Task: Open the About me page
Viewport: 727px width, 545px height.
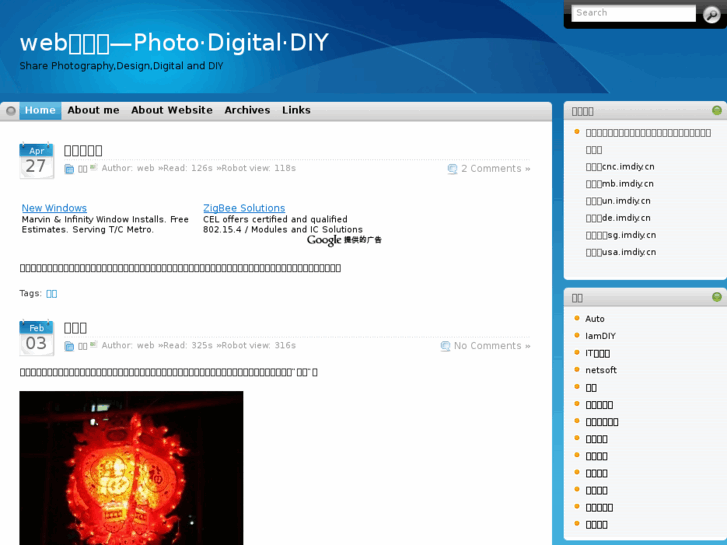Action: [x=93, y=110]
